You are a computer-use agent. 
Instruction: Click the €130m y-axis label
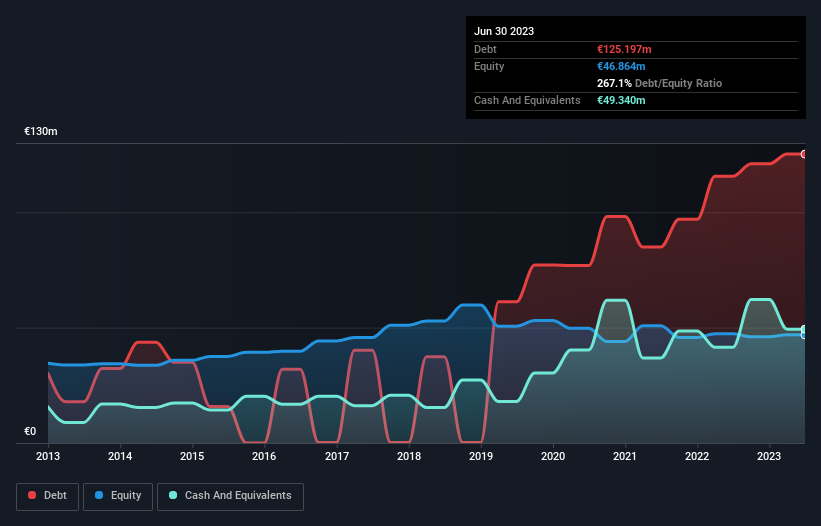pyautogui.click(x=41, y=131)
